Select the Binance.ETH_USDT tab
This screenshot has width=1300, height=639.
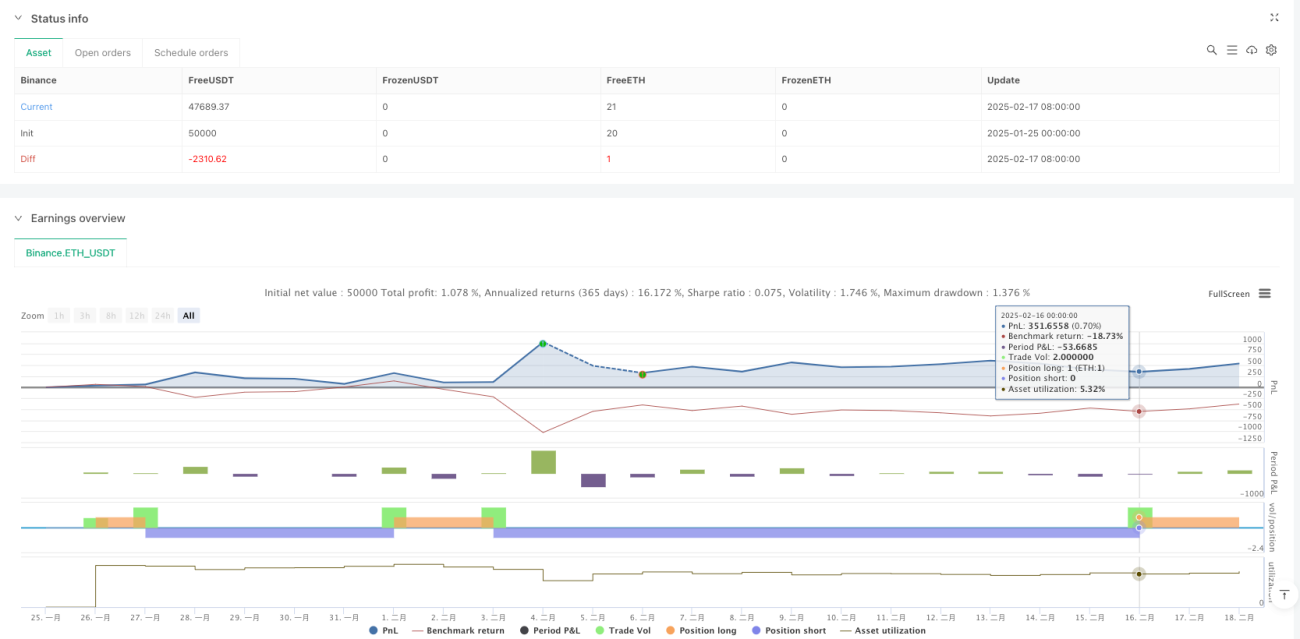(71, 253)
